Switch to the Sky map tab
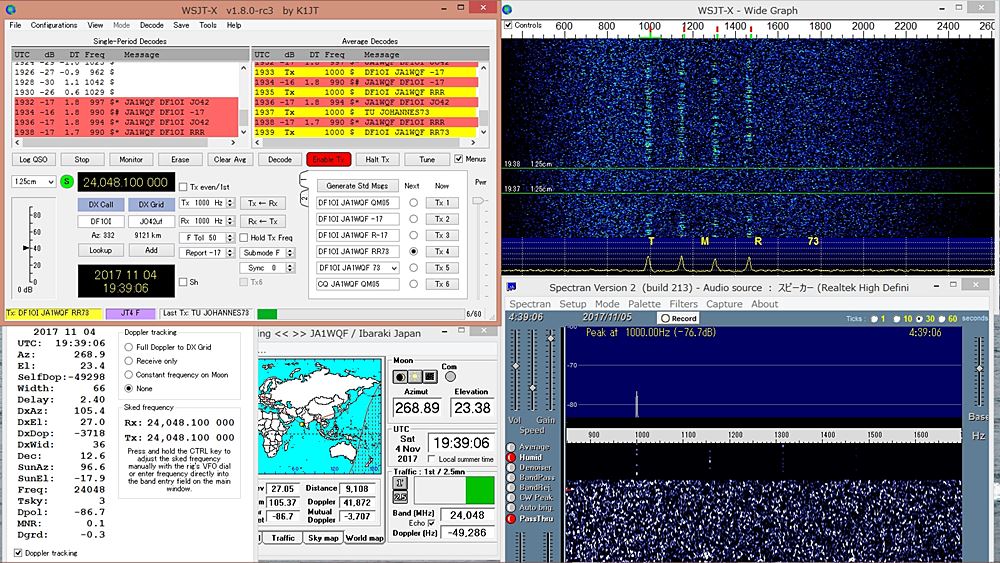This screenshot has width=1000, height=563. (323, 538)
